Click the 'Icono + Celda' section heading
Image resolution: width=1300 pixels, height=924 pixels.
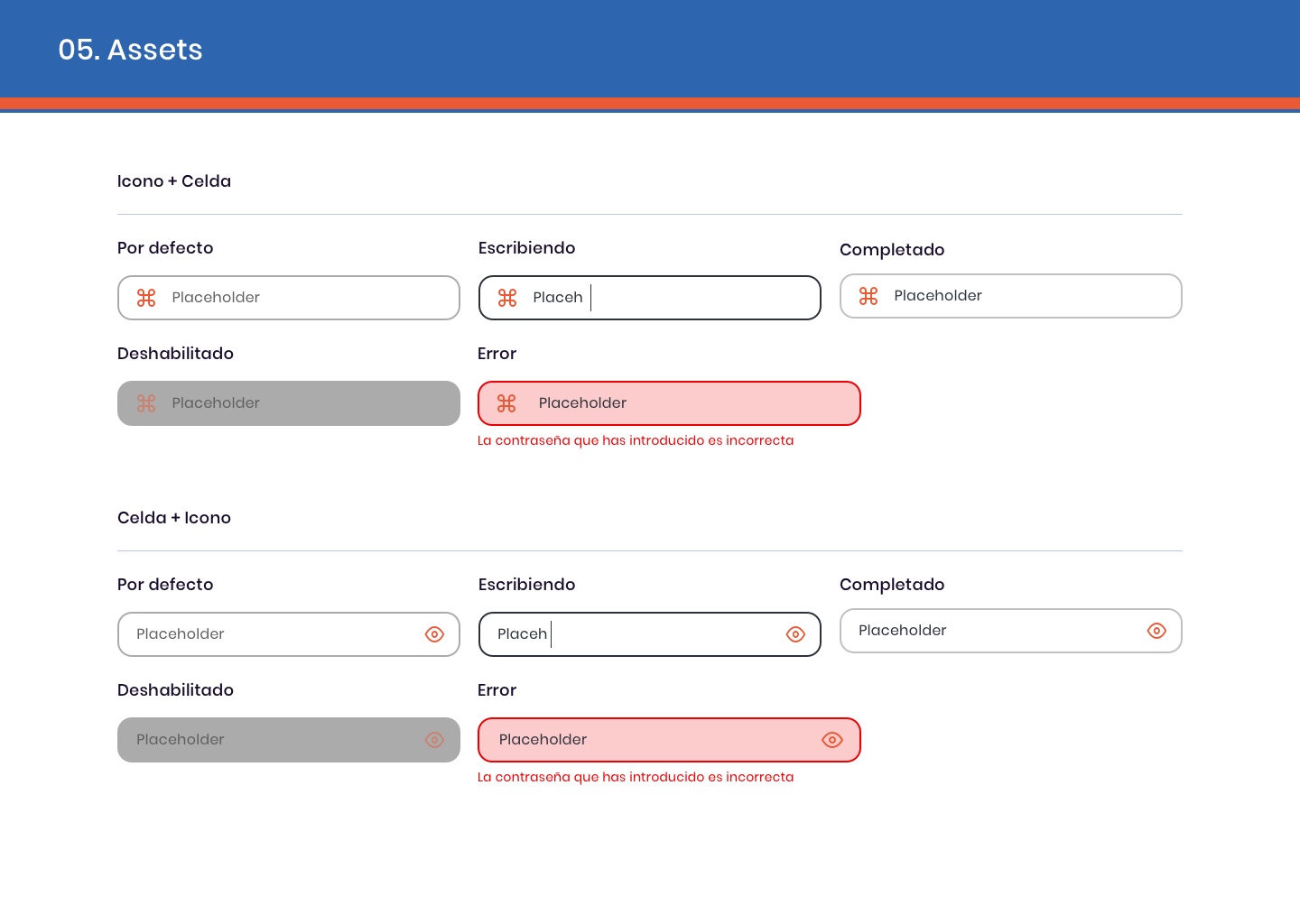click(174, 181)
